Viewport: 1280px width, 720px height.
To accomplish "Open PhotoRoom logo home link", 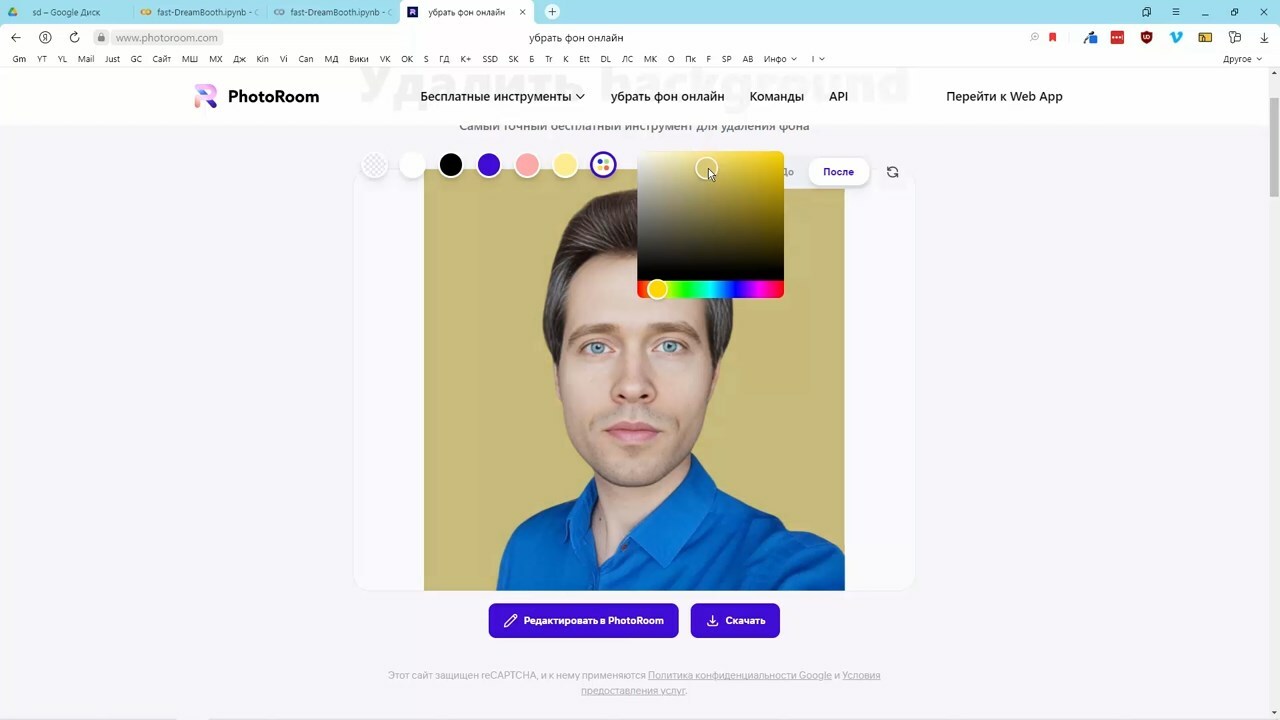I will coord(257,96).
